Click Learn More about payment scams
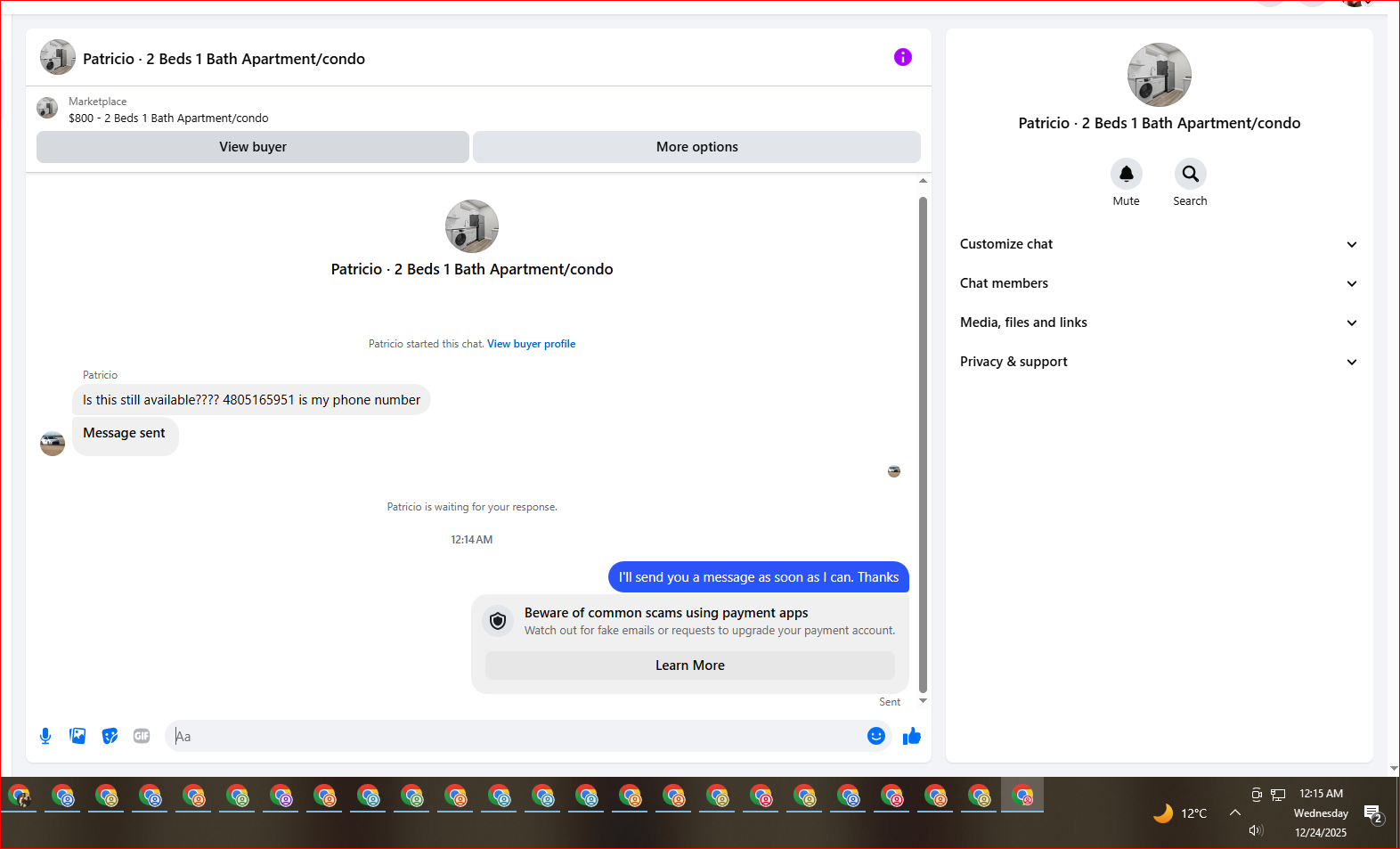 [x=690, y=665]
